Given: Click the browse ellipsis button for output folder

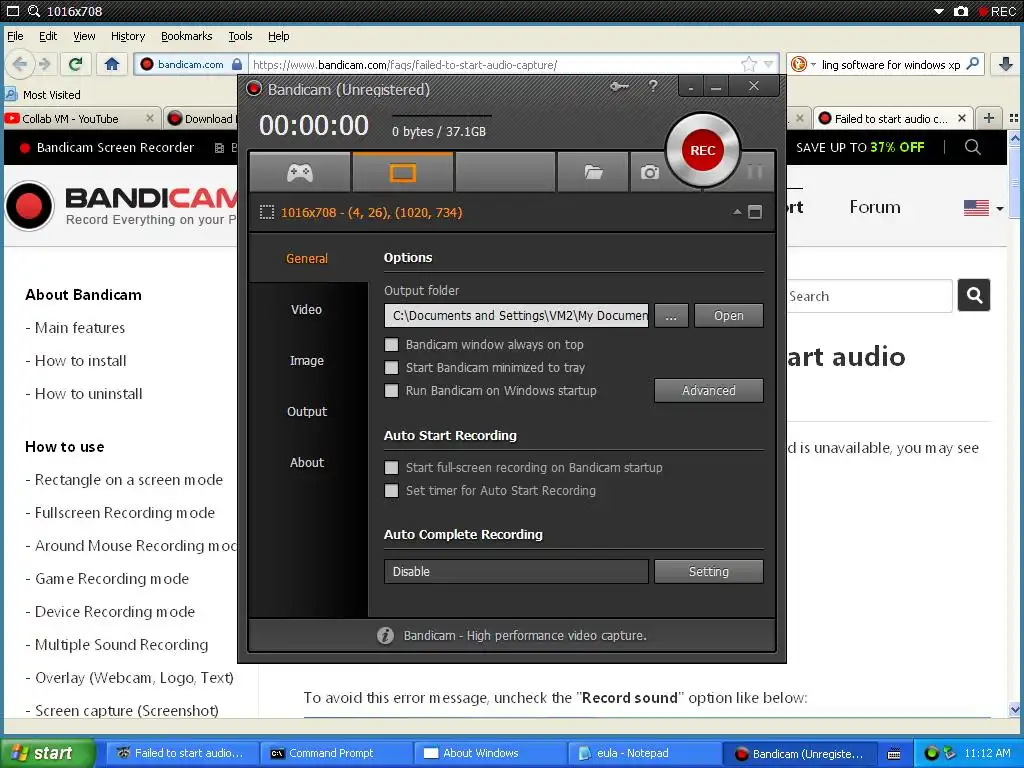Looking at the screenshot, I should pyautogui.click(x=671, y=315).
